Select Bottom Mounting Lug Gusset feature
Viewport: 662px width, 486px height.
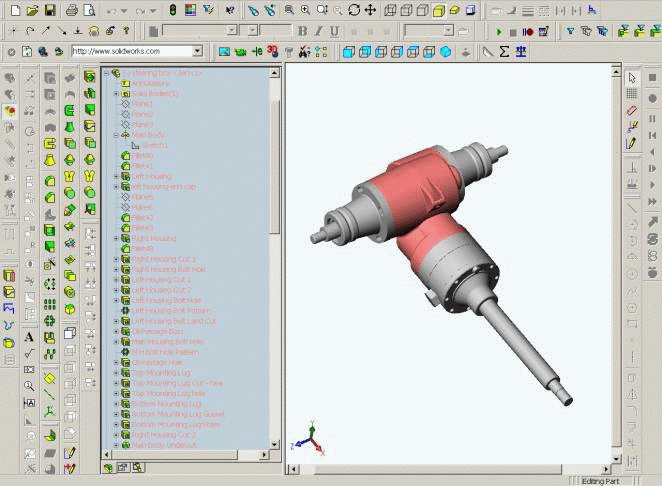tap(178, 414)
